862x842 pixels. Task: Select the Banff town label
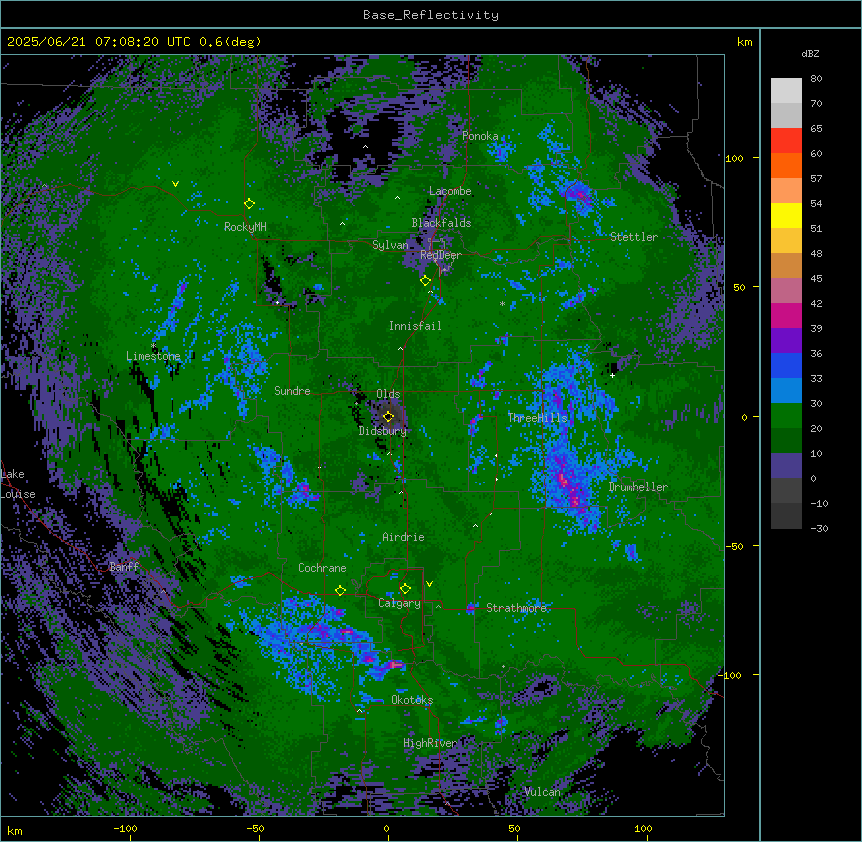tap(124, 567)
